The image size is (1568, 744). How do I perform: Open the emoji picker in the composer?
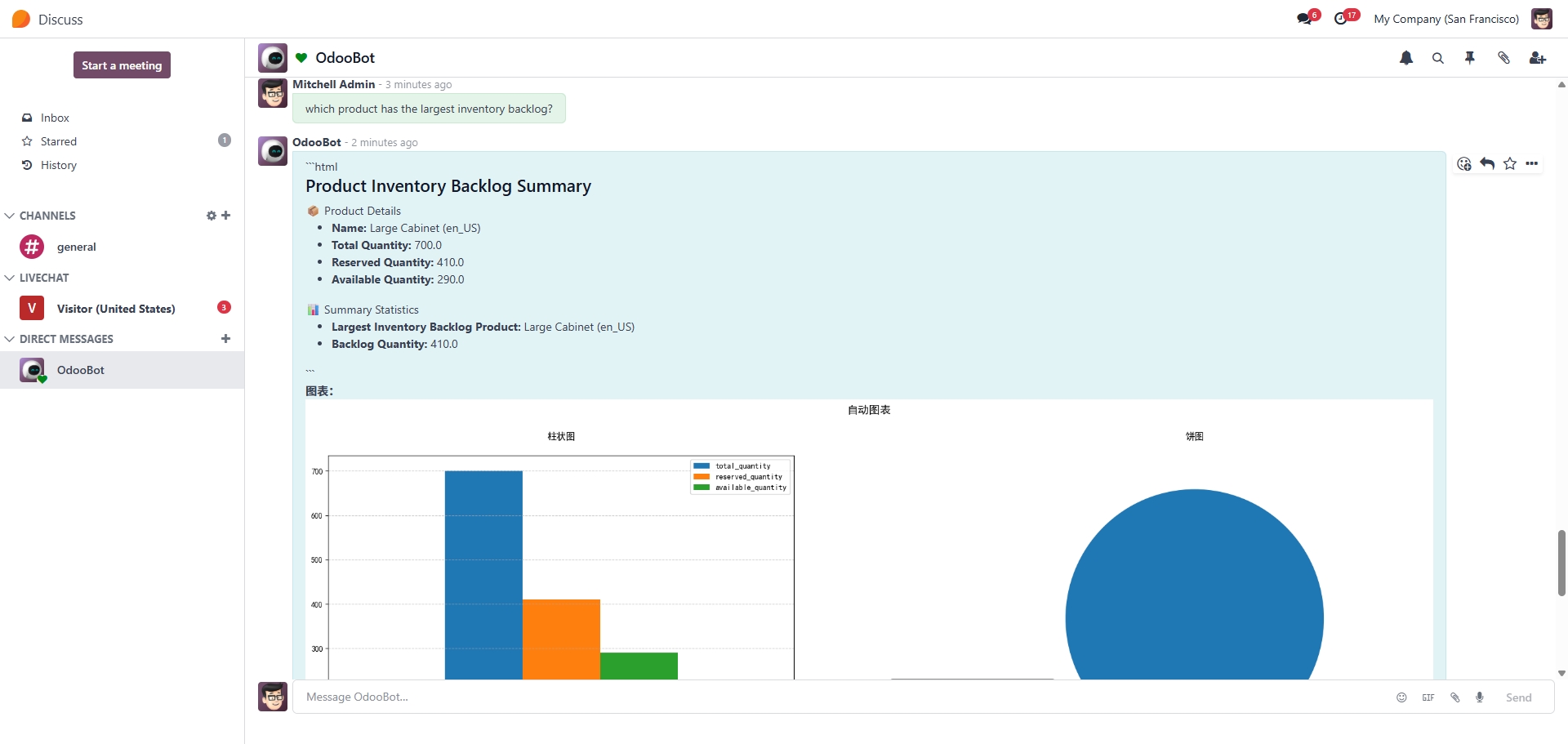pos(1401,697)
